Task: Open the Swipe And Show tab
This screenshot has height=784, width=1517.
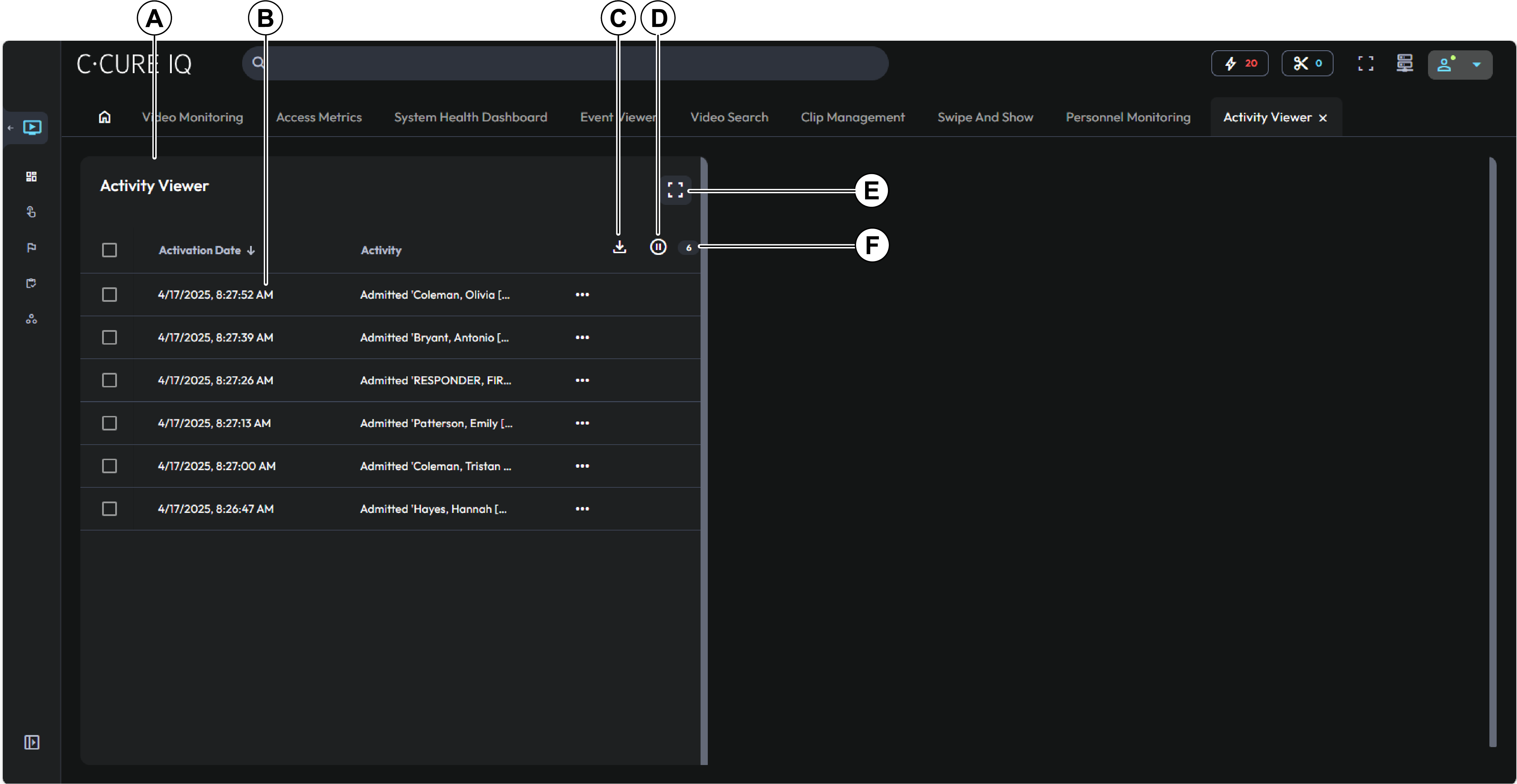Action: [985, 117]
